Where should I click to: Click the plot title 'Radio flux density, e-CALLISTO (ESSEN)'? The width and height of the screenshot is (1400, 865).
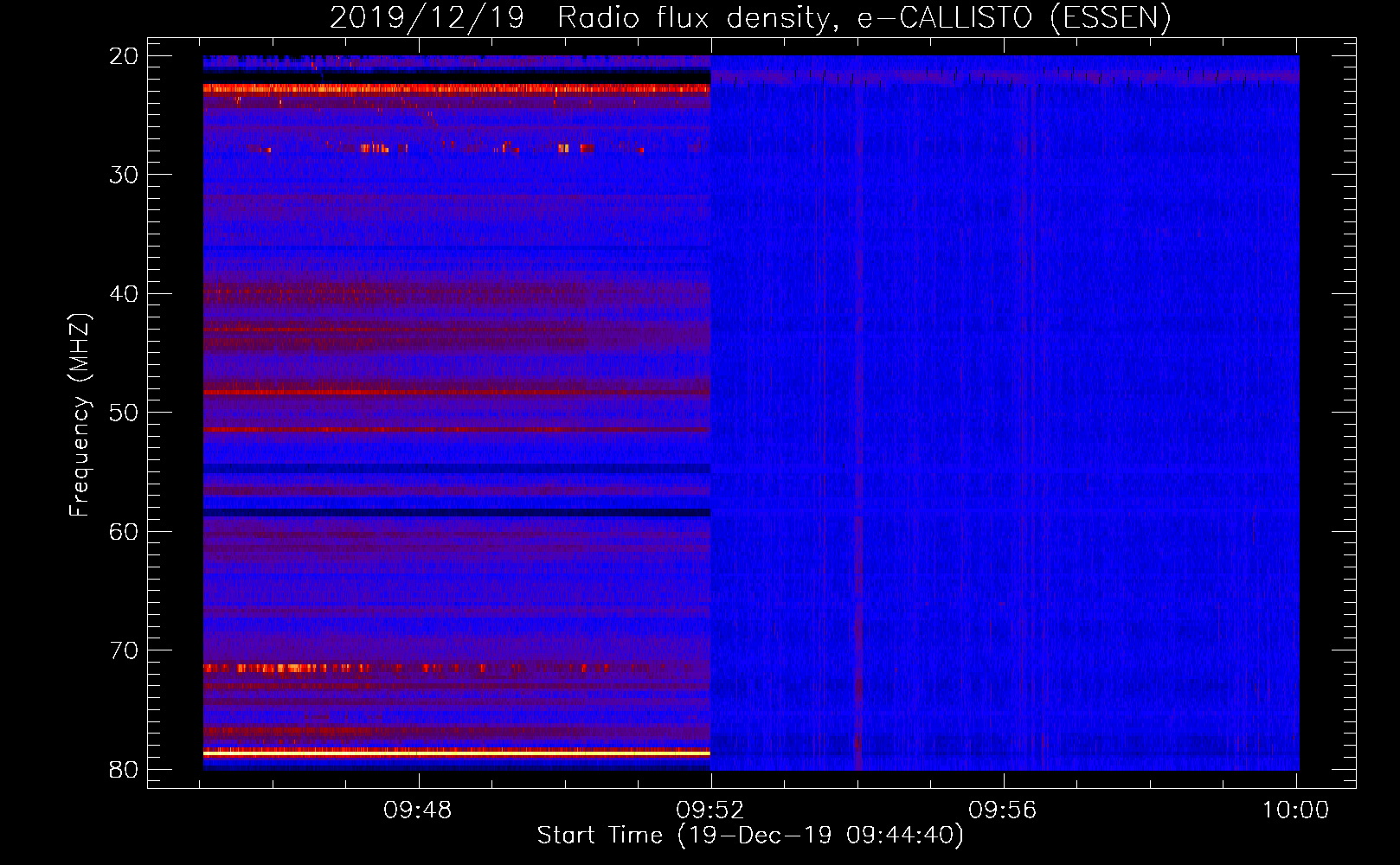pos(864,18)
